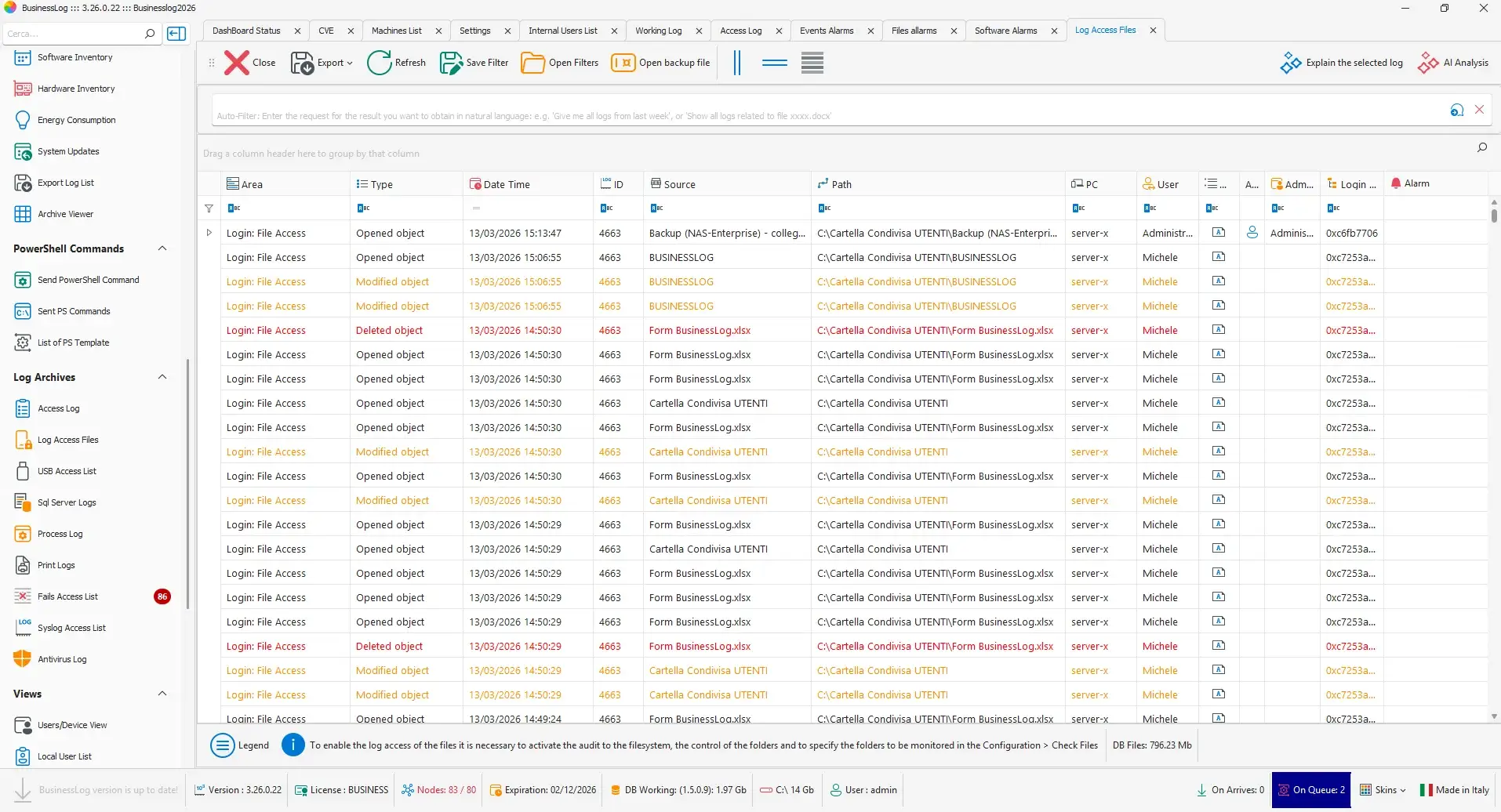
Task: Open Type column filter operator
Action: [363, 208]
